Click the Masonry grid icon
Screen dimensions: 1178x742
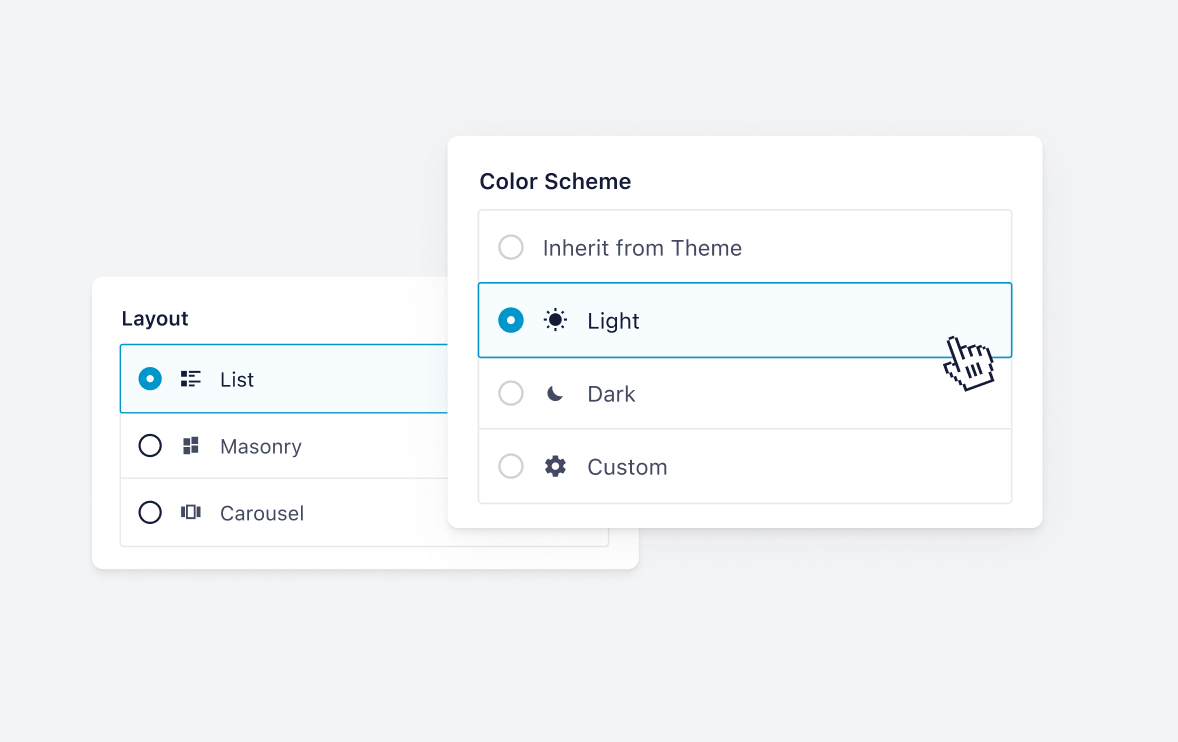click(190, 446)
